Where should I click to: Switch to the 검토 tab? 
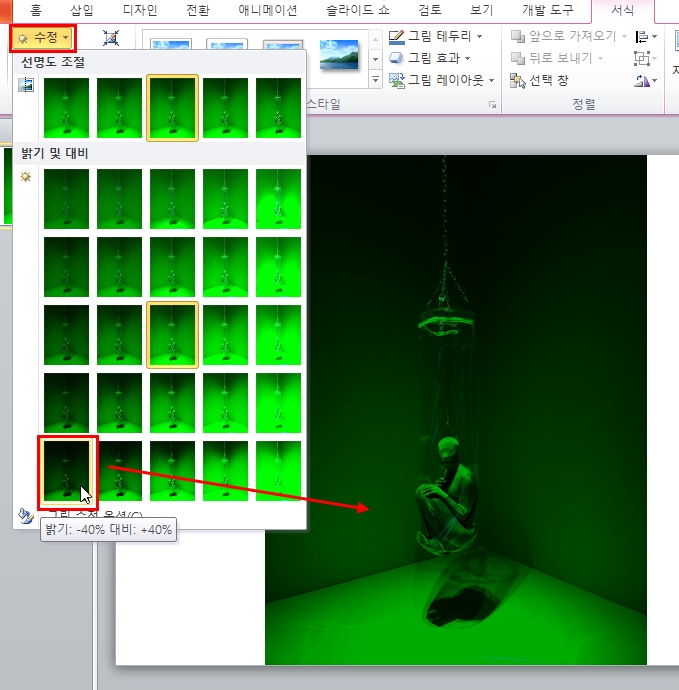[x=429, y=10]
